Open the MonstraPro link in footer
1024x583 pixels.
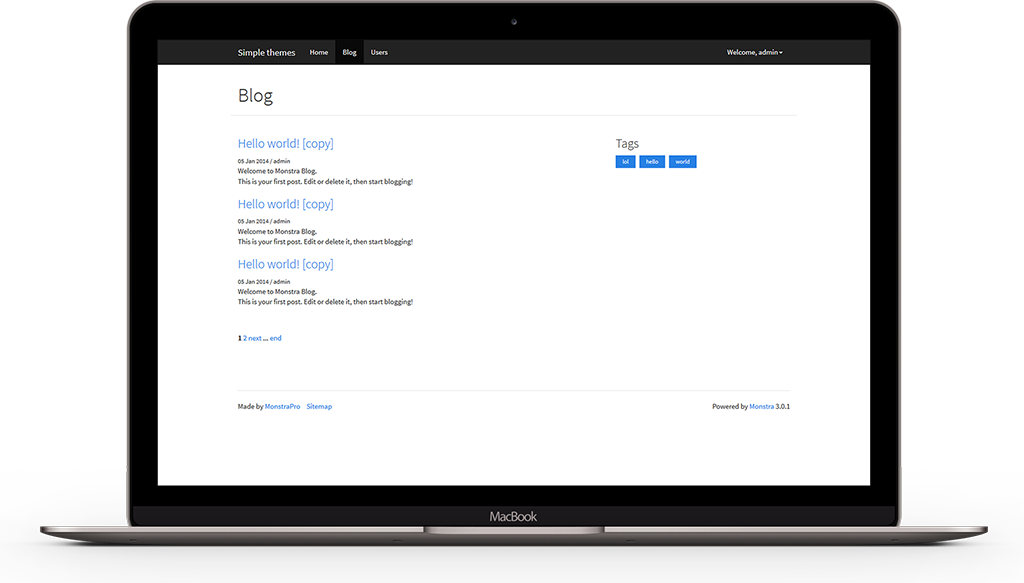(x=282, y=406)
